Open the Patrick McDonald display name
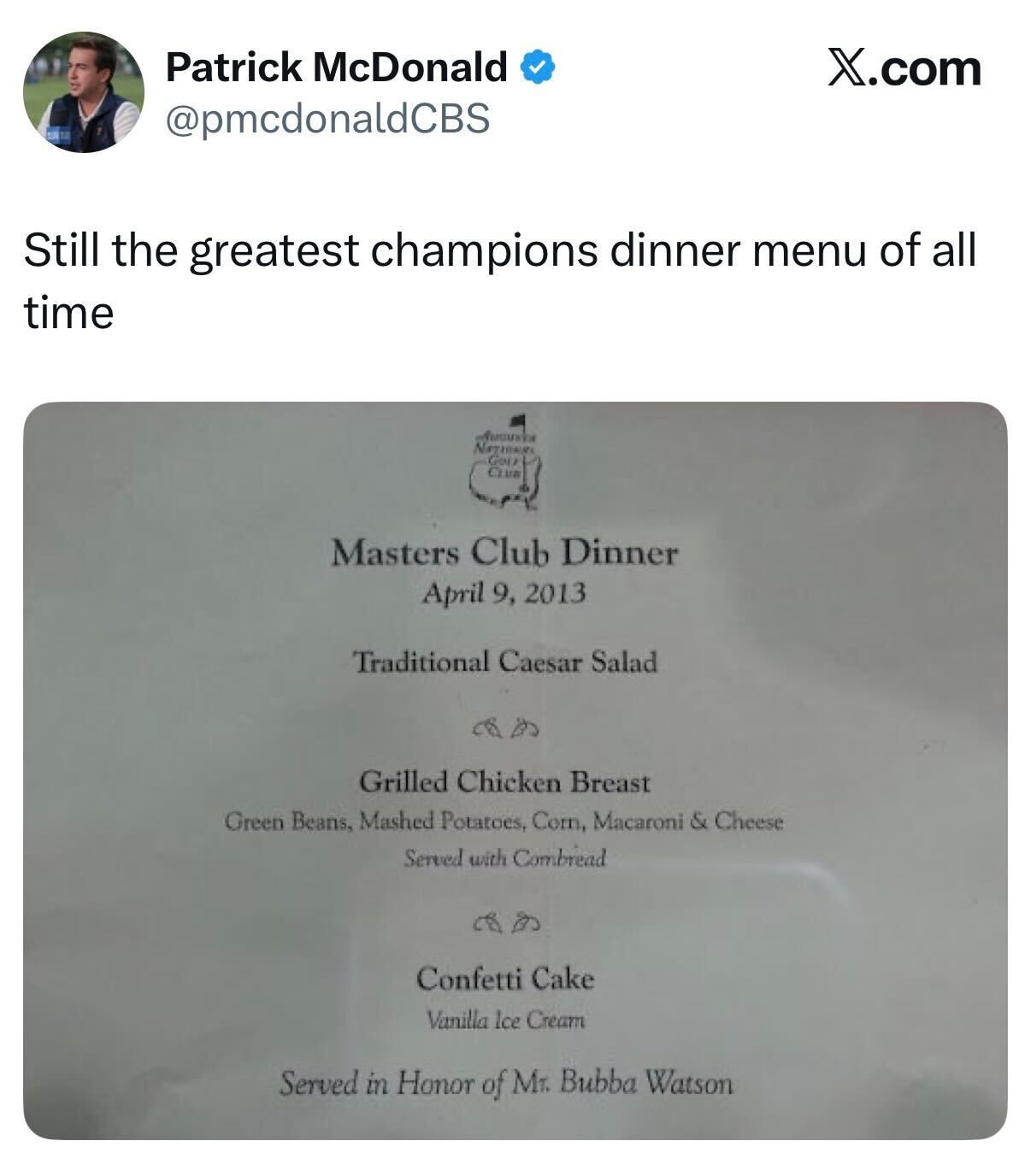Screen dimensions: 1031x1176 click(x=336, y=67)
